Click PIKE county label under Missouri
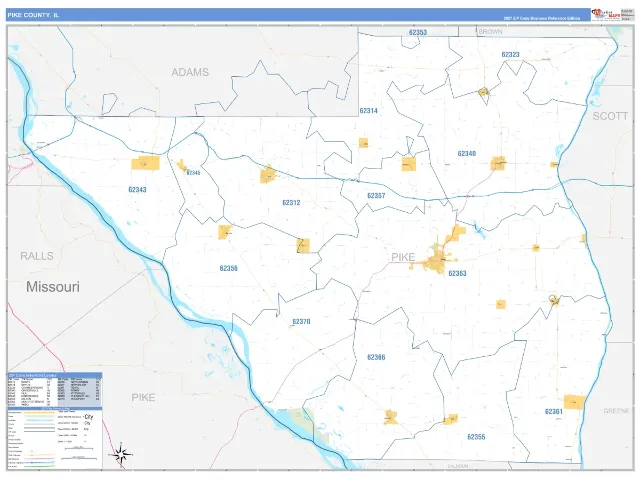 click(143, 397)
